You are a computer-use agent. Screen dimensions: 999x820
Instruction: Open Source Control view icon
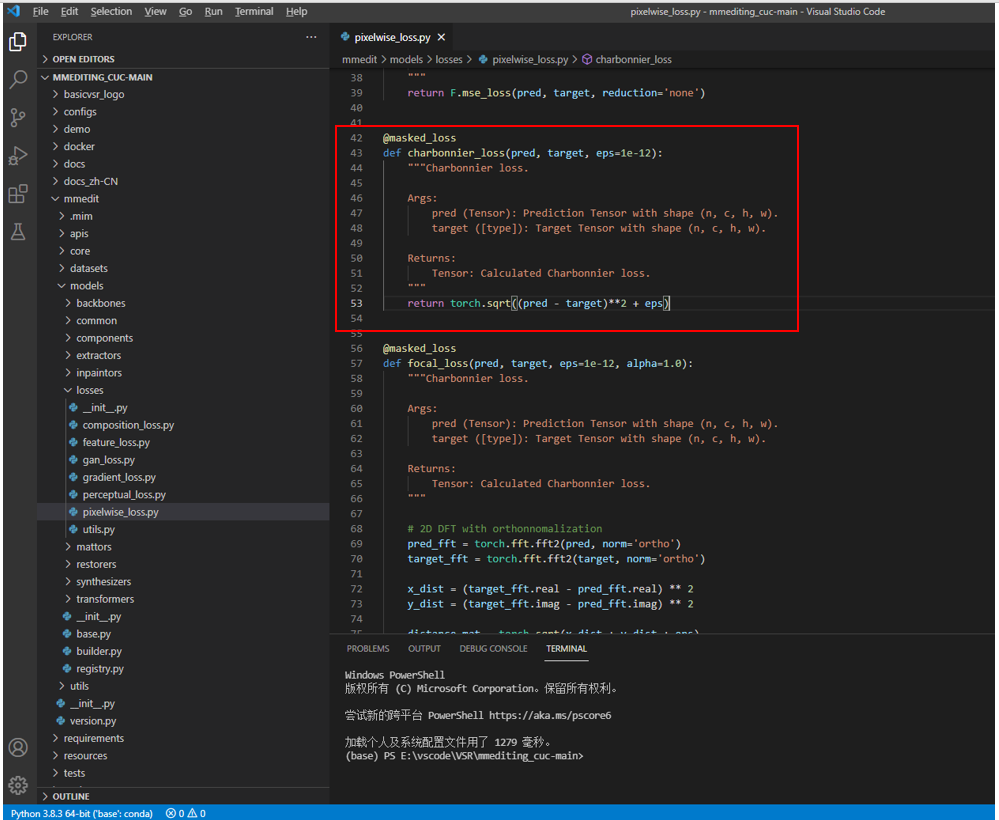18,118
